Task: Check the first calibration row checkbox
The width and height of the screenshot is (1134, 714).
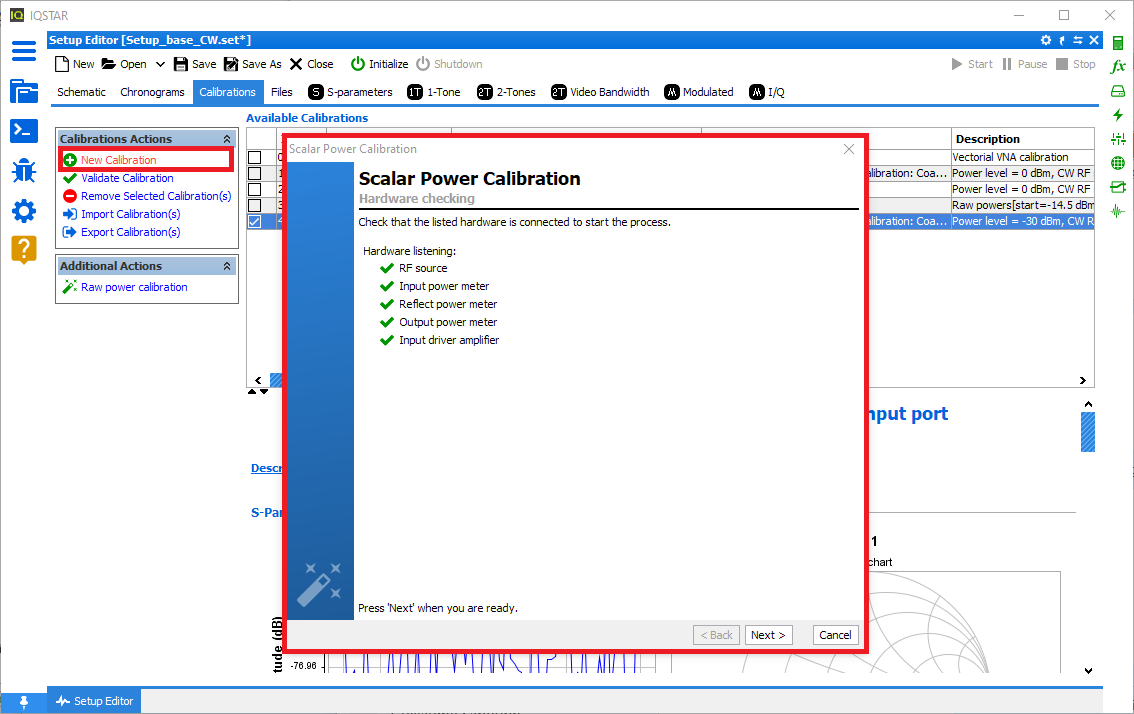Action: [255, 157]
